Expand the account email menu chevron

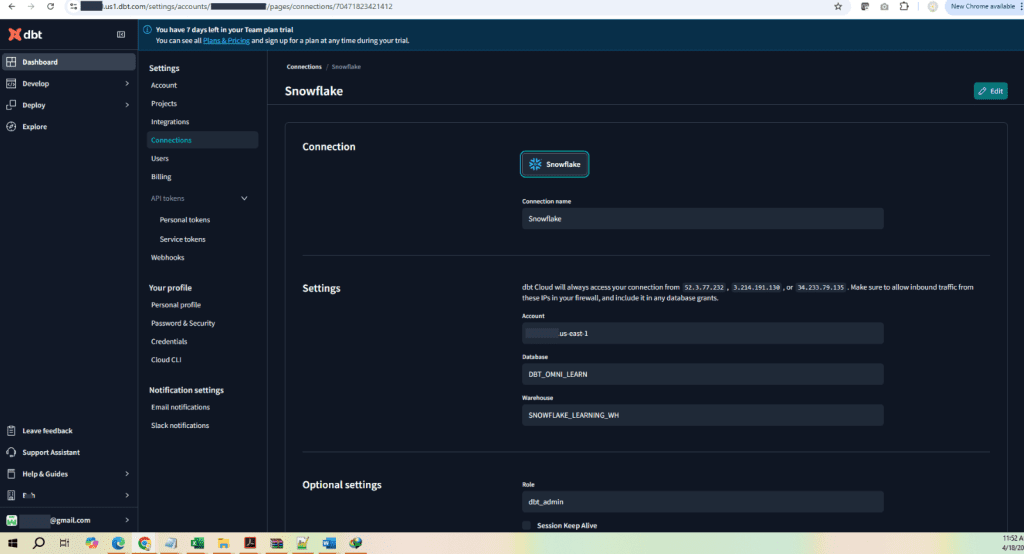point(127,521)
